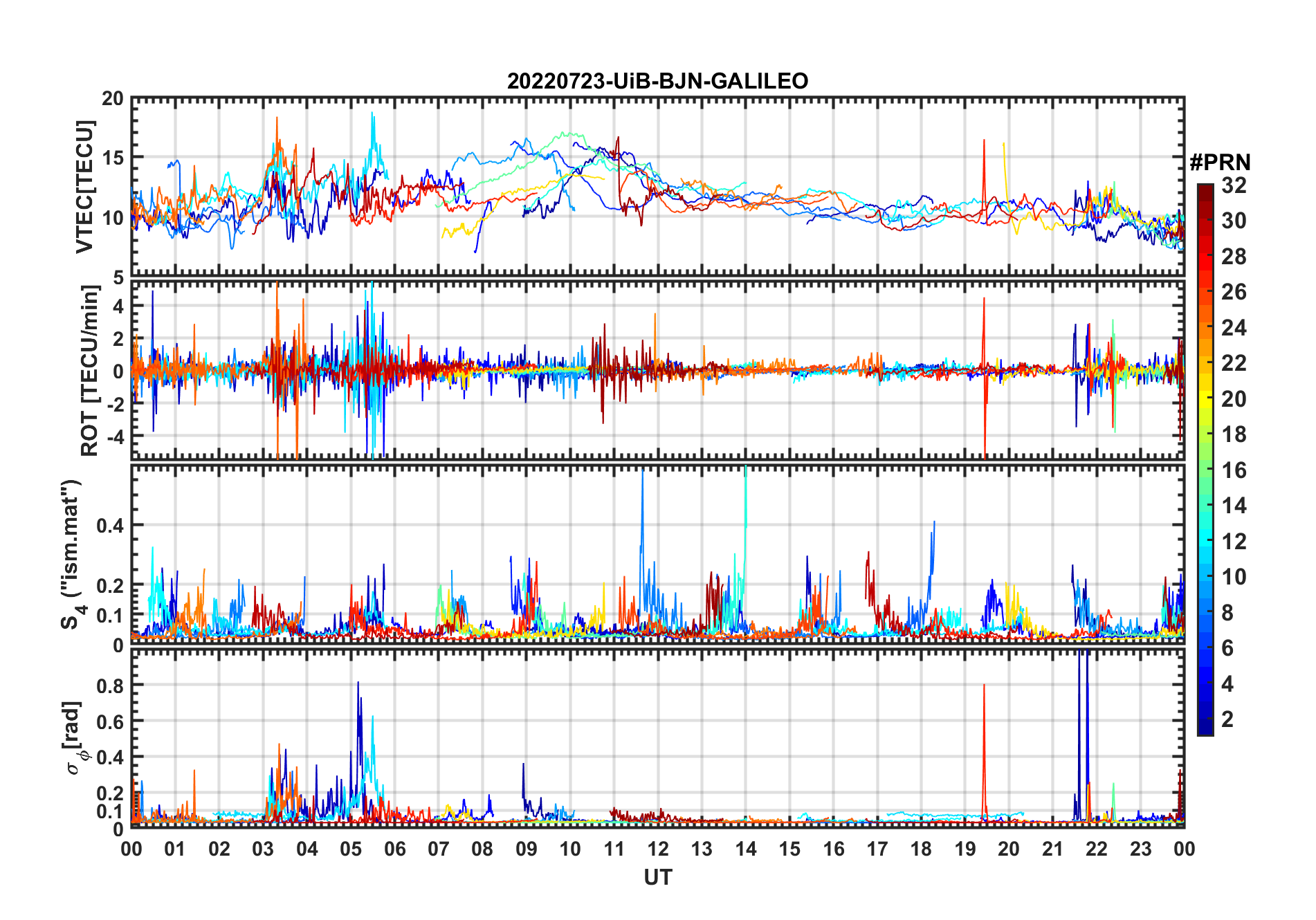
Task: Select x-axis hour tick label 23
Action: click(1140, 849)
